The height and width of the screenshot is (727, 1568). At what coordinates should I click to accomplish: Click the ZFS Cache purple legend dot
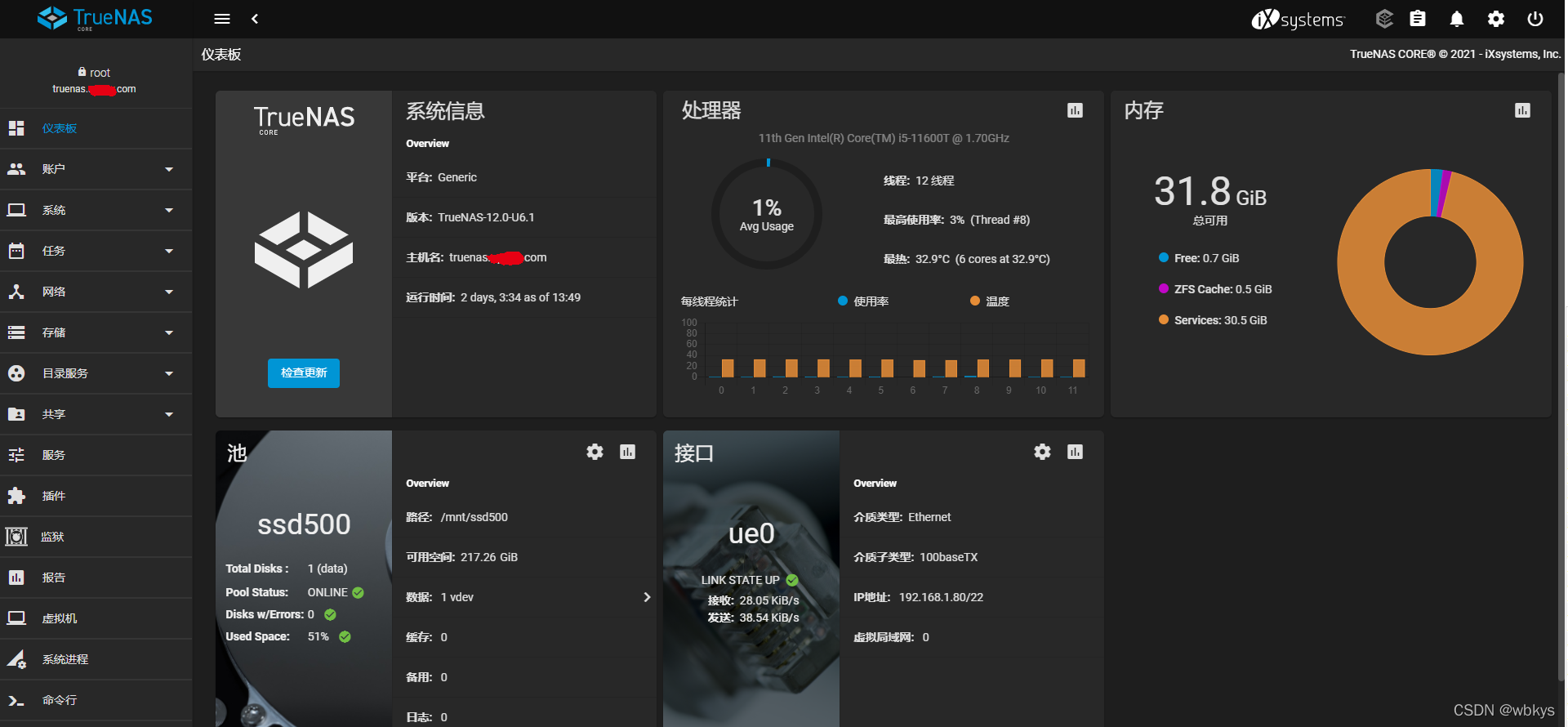click(1164, 288)
